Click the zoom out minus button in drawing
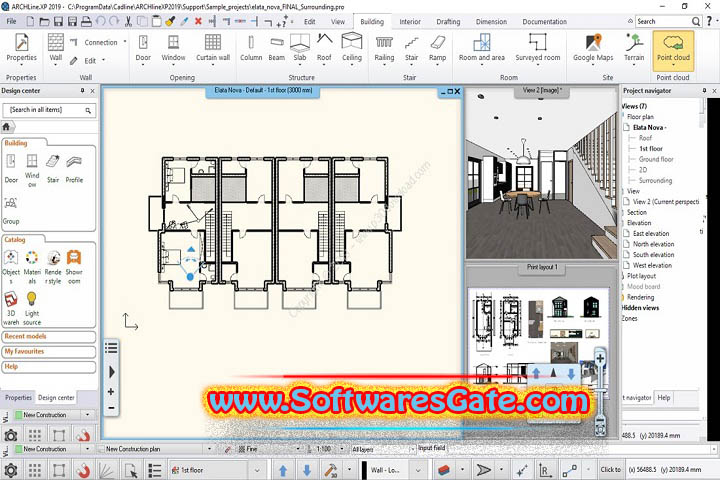The image size is (720, 480). tap(111, 408)
